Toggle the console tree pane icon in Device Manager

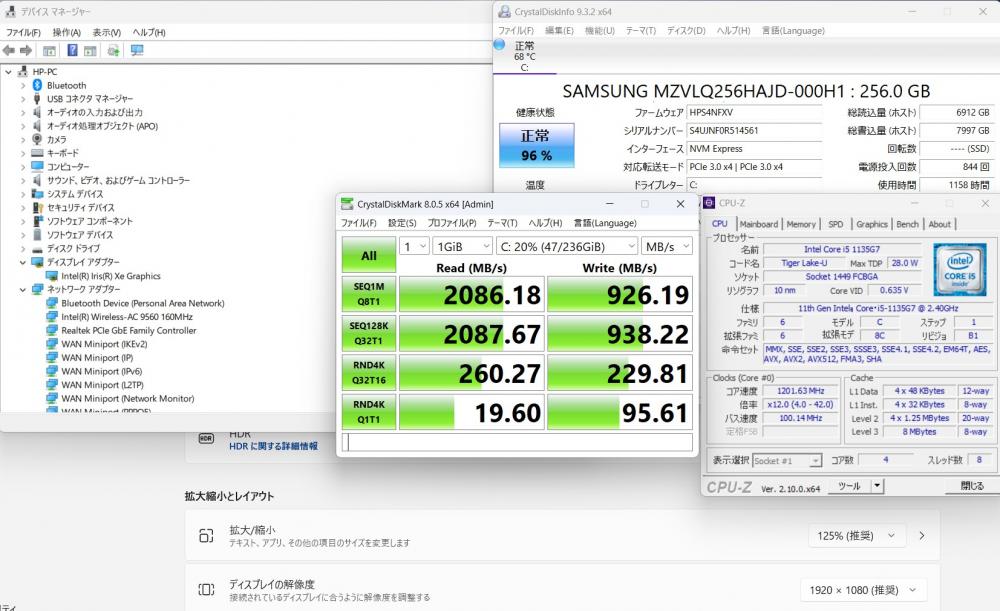pyautogui.click(x=49, y=50)
